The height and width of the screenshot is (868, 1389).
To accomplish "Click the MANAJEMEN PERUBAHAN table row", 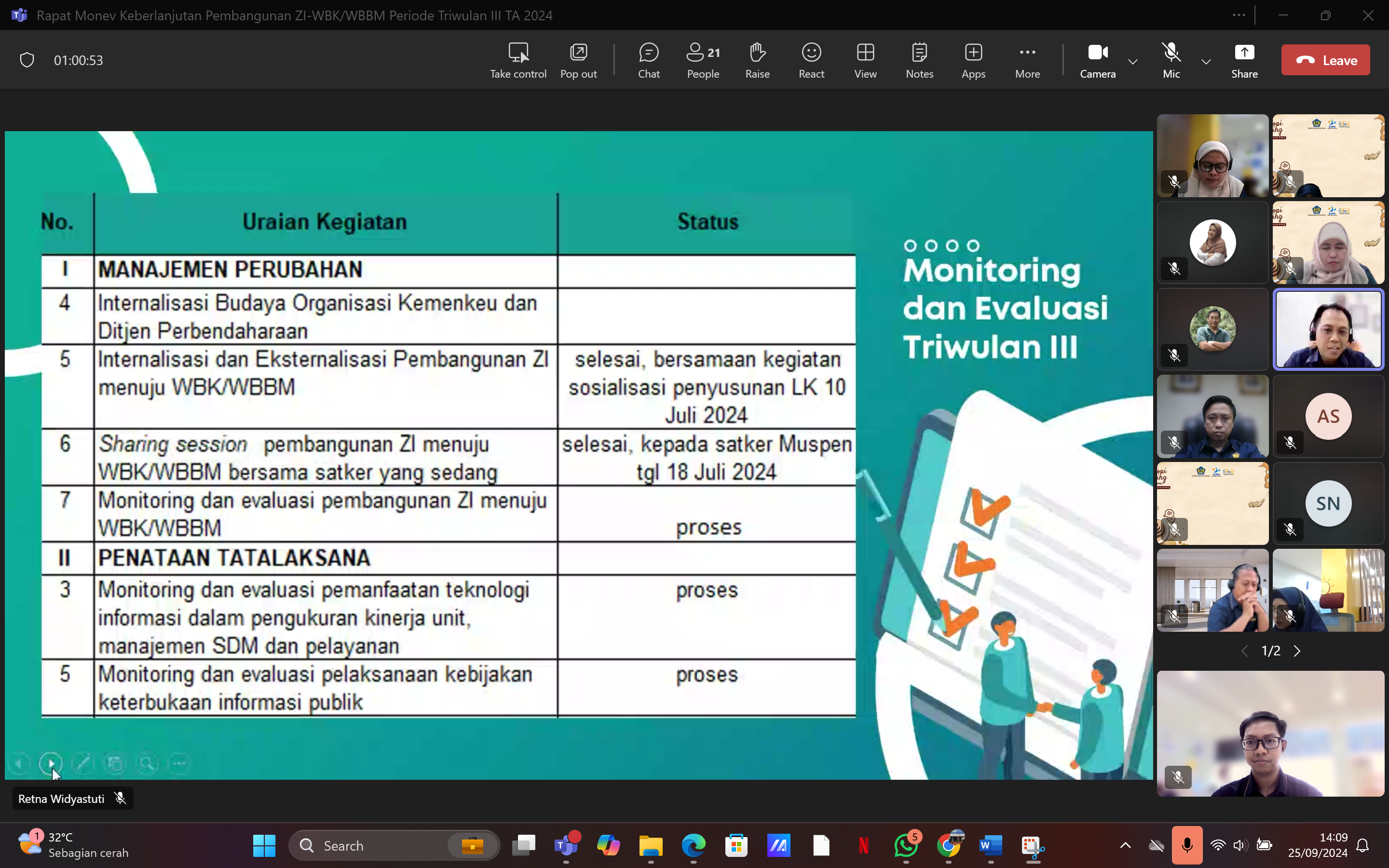I will click(x=448, y=271).
